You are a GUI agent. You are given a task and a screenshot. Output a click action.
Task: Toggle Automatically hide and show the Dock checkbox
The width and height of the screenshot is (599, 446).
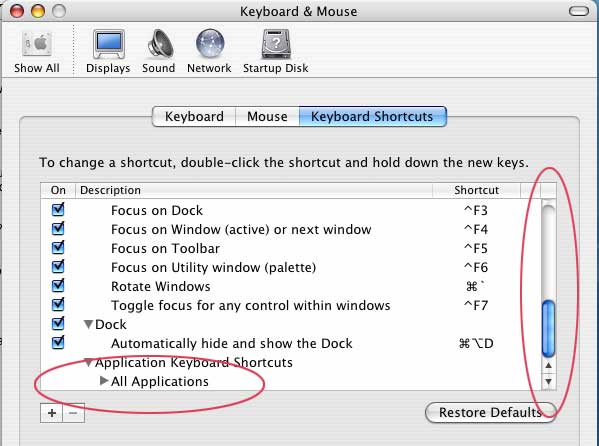coord(58,342)
